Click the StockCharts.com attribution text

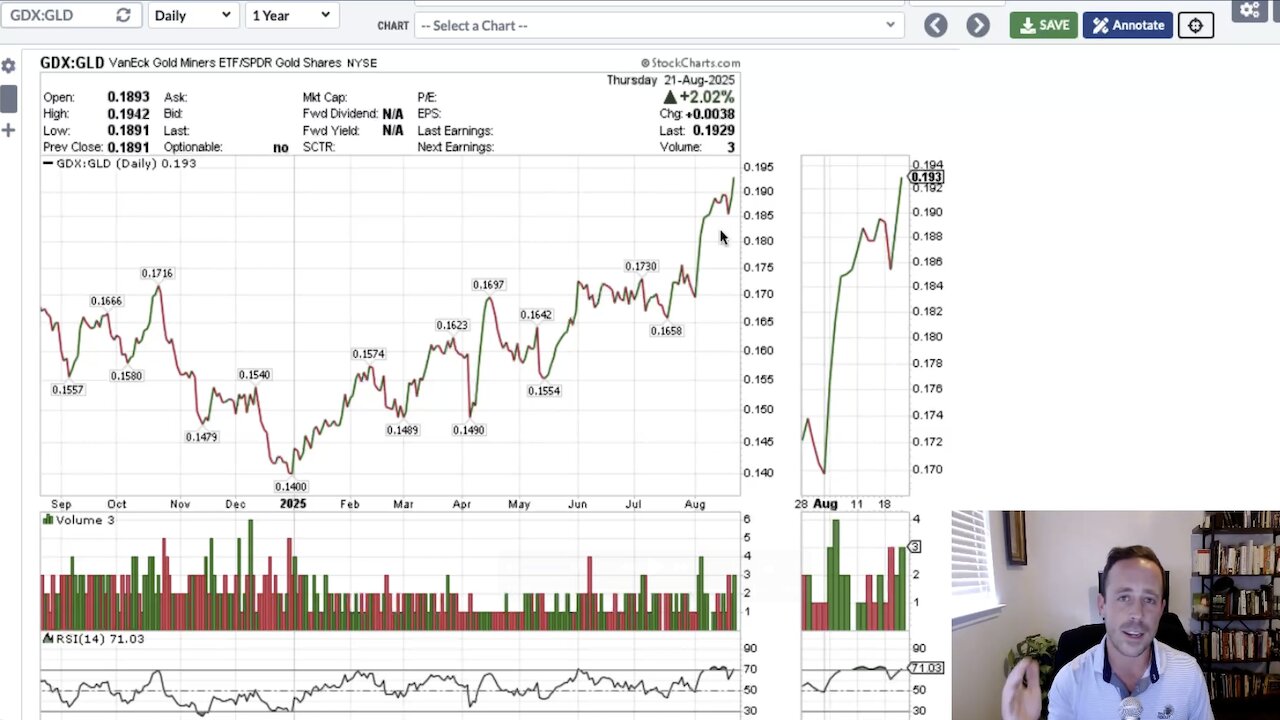tap(690, 63)
